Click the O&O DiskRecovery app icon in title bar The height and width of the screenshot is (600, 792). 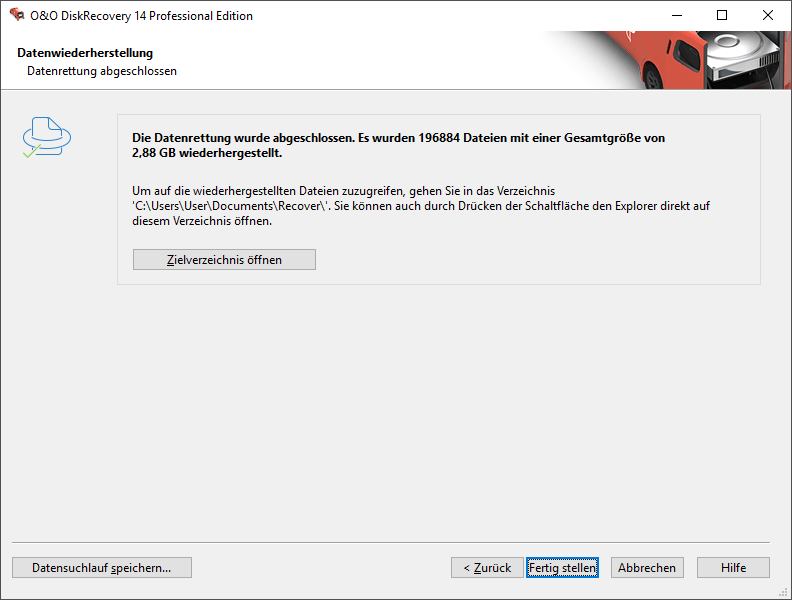pyautogui.click(x=17, y=15)
